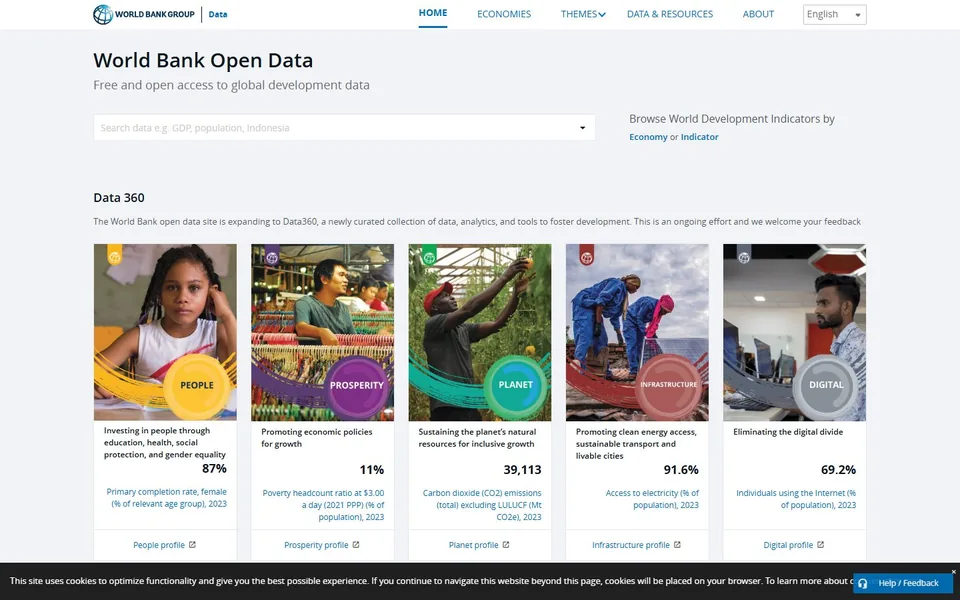The image size is (960, 600).
Task: Open external link icon beside Planet profile
Action: tap(506, 544)
